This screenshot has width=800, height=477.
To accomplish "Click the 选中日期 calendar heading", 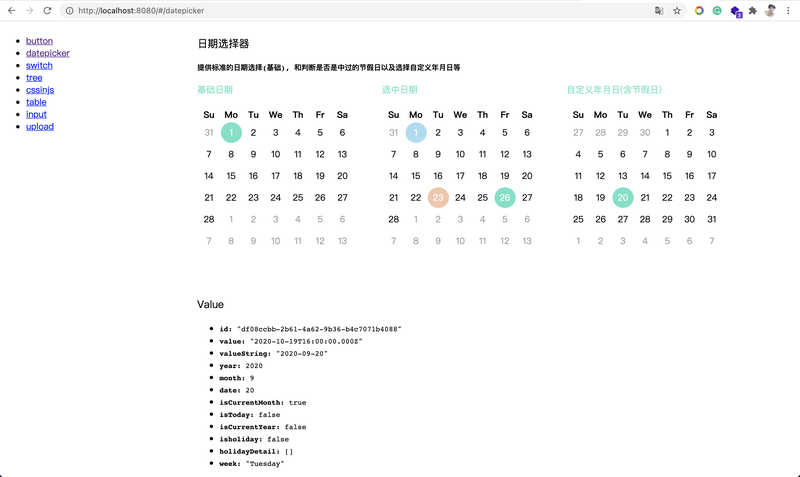I will click(399, 90).
